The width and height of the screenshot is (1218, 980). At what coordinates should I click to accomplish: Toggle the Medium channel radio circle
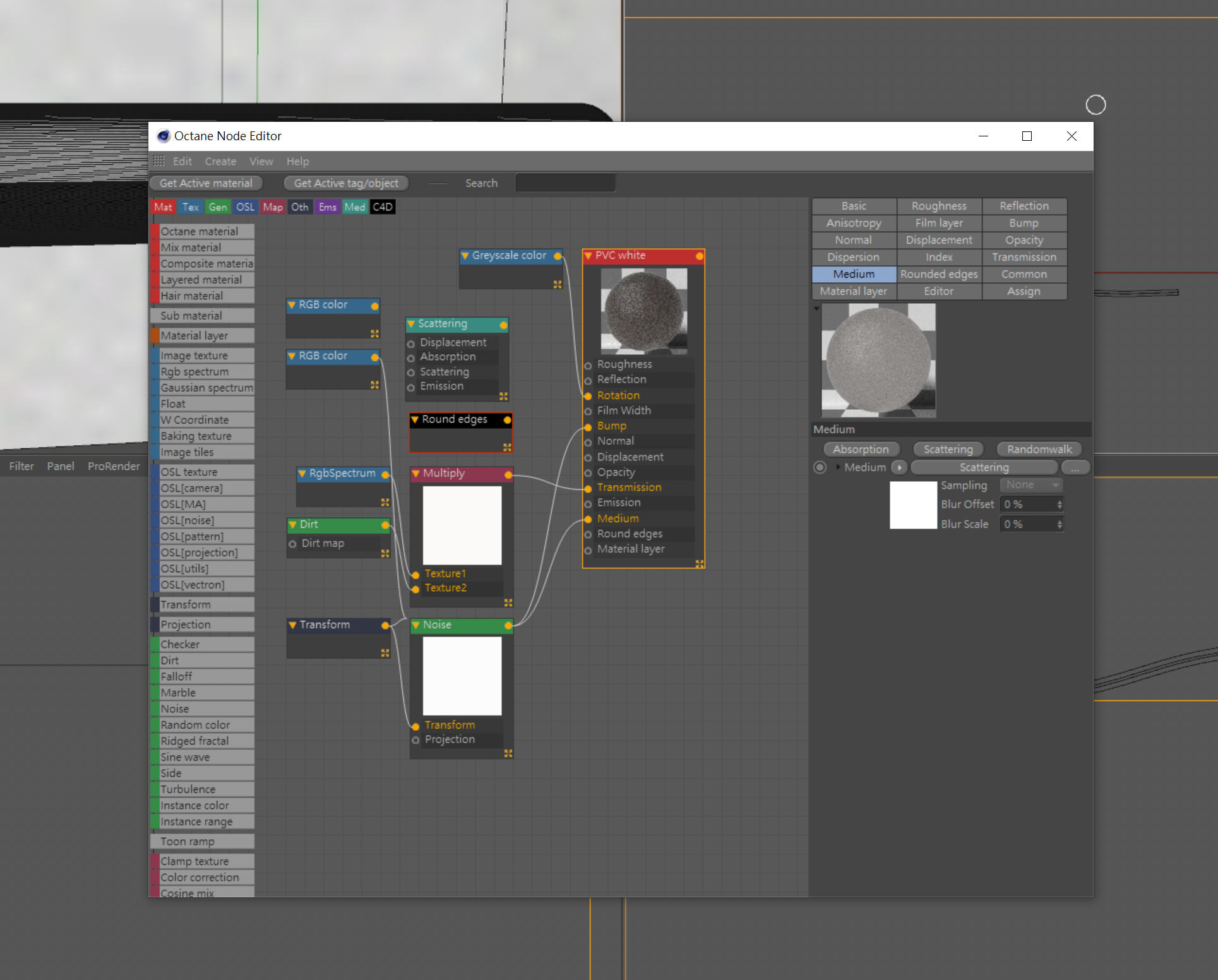820,467
